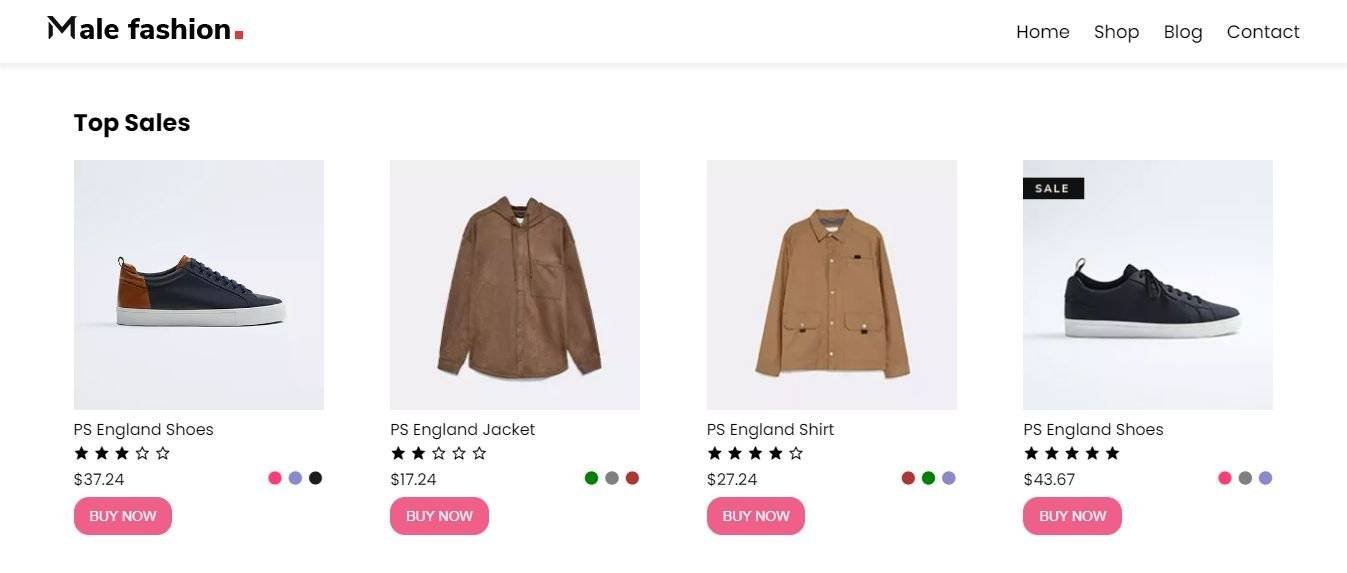Click the SALE badge on the shoes
Screen dimensions: 1347x573
[x=1053, y=188]
